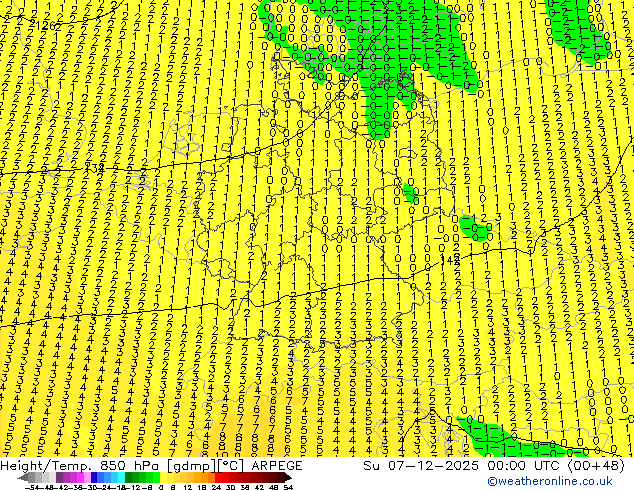This screenshot has height=490, width=634.
Task: Click the '24' value on the legend scale
Action: click(216, 488)
